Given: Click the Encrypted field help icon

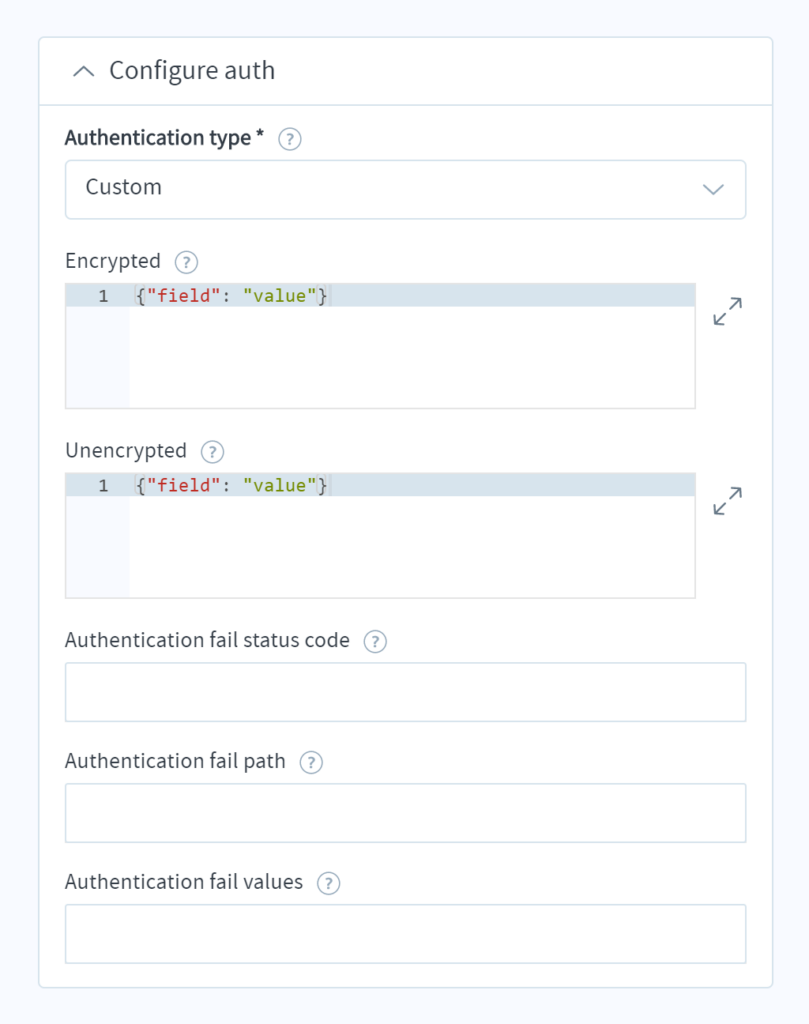Looking at the screenshot, I should coord(185,262).
